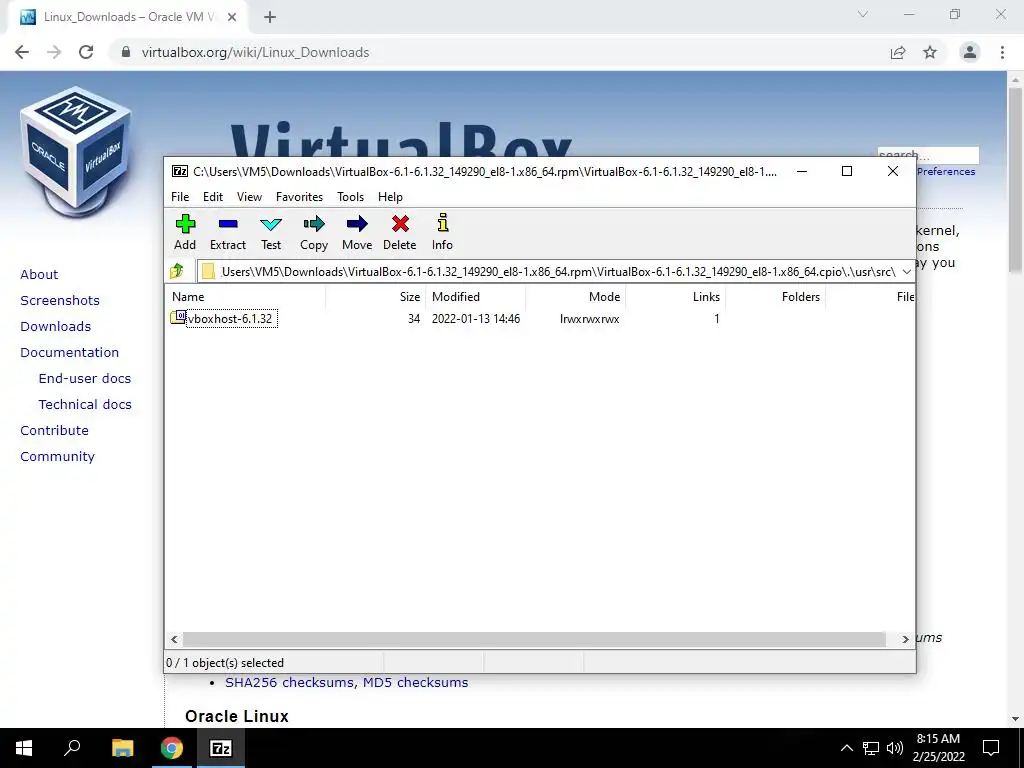Open the Tools menu
Viewport: 1024px width, 768px height.
pos(350,197)
